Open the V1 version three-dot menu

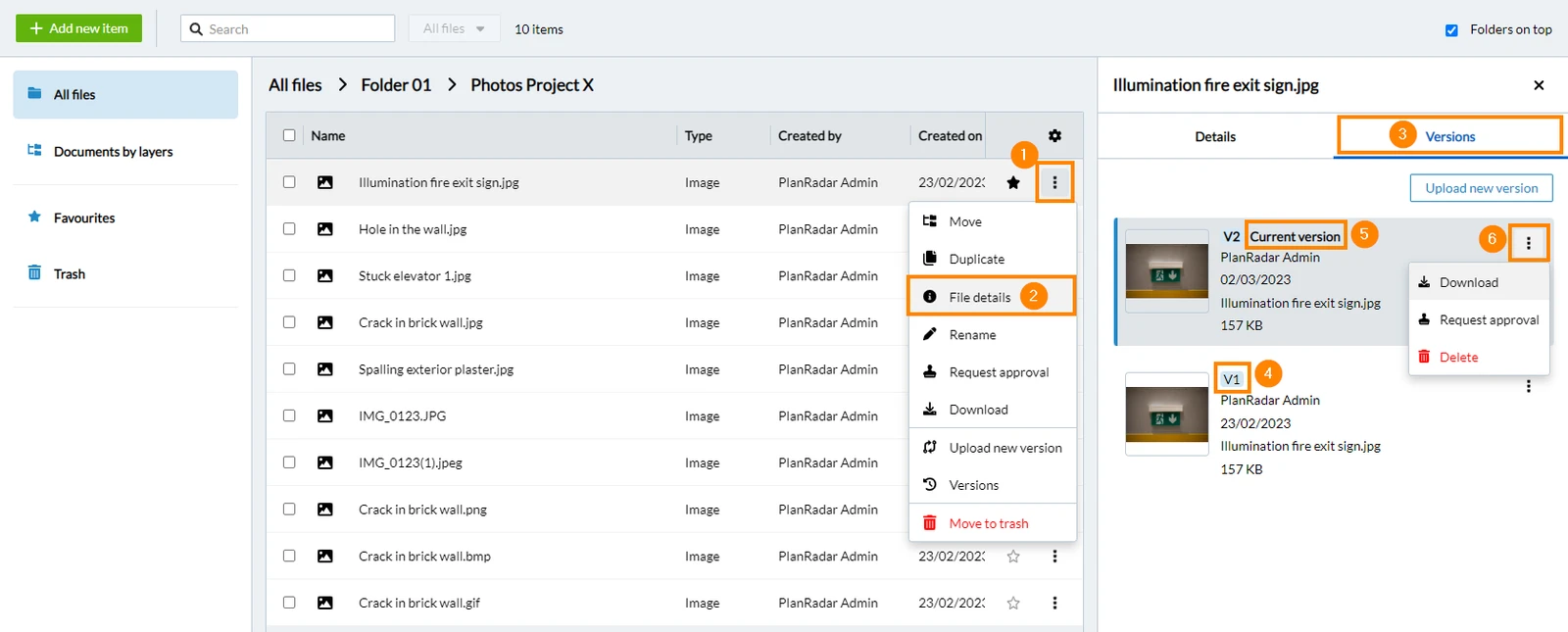[1528, 386]
